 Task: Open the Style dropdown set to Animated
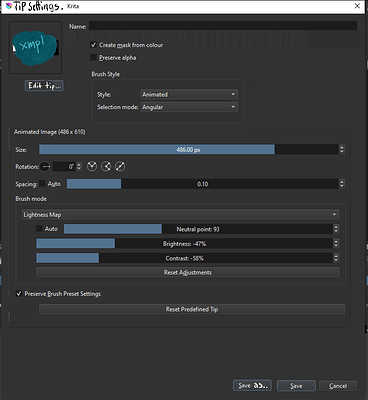pos(189,94)
